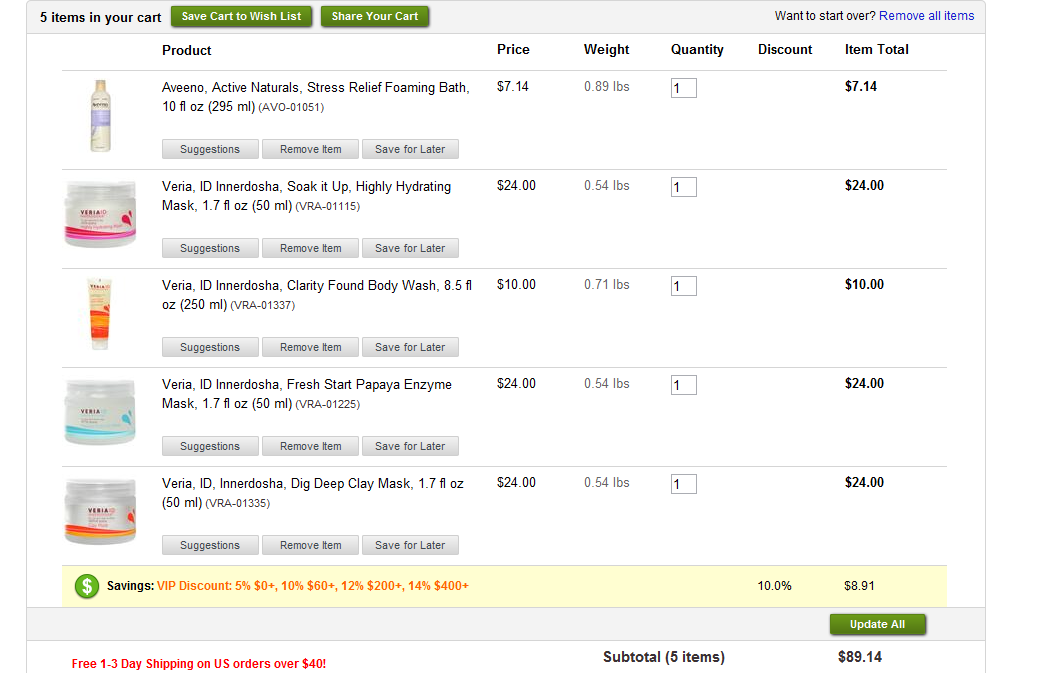1052x673 pixels.
Task: Remove the Dig Deep Clay Mask
Action: [311, 545]
